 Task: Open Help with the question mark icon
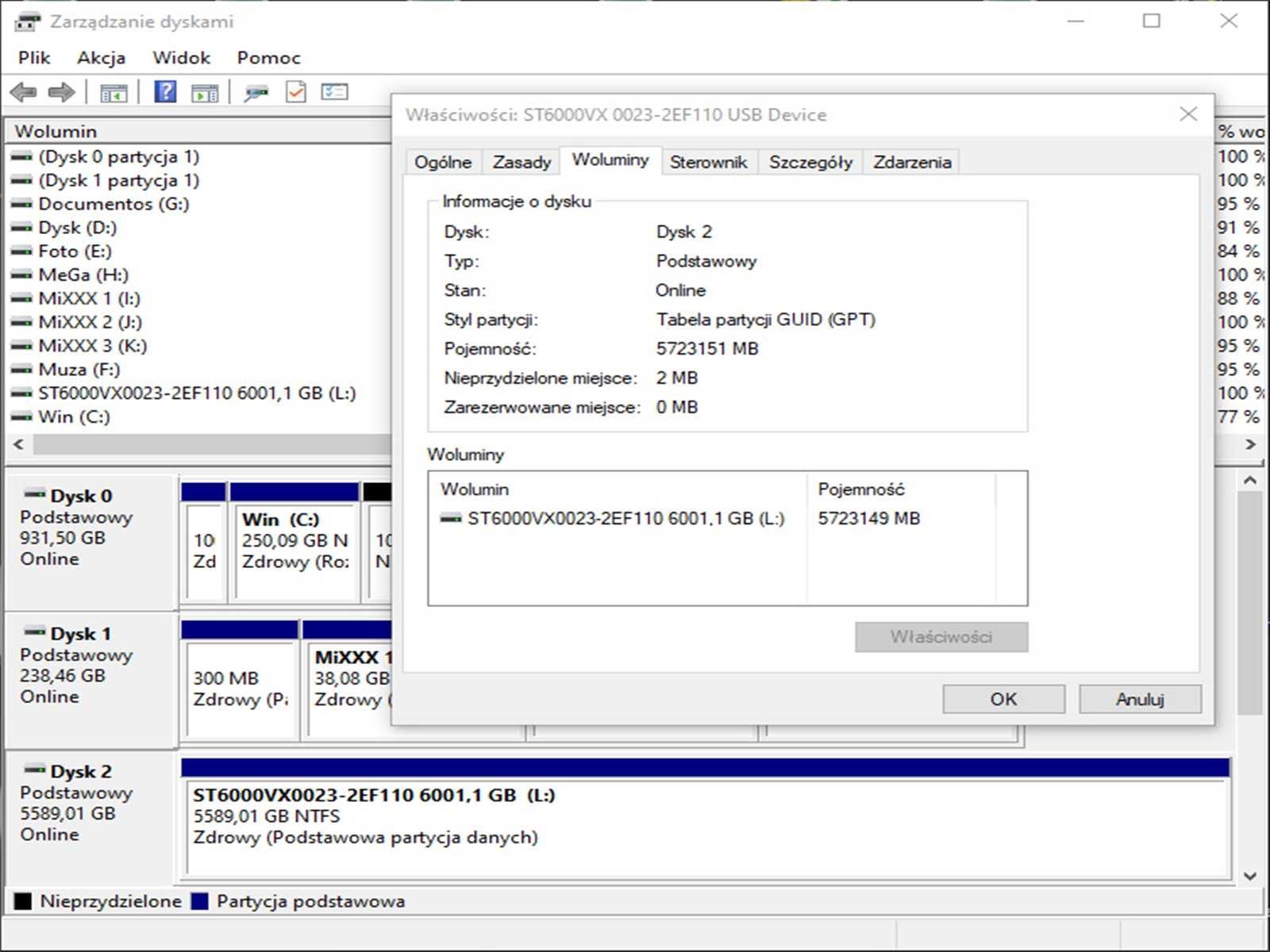(165, 92)
